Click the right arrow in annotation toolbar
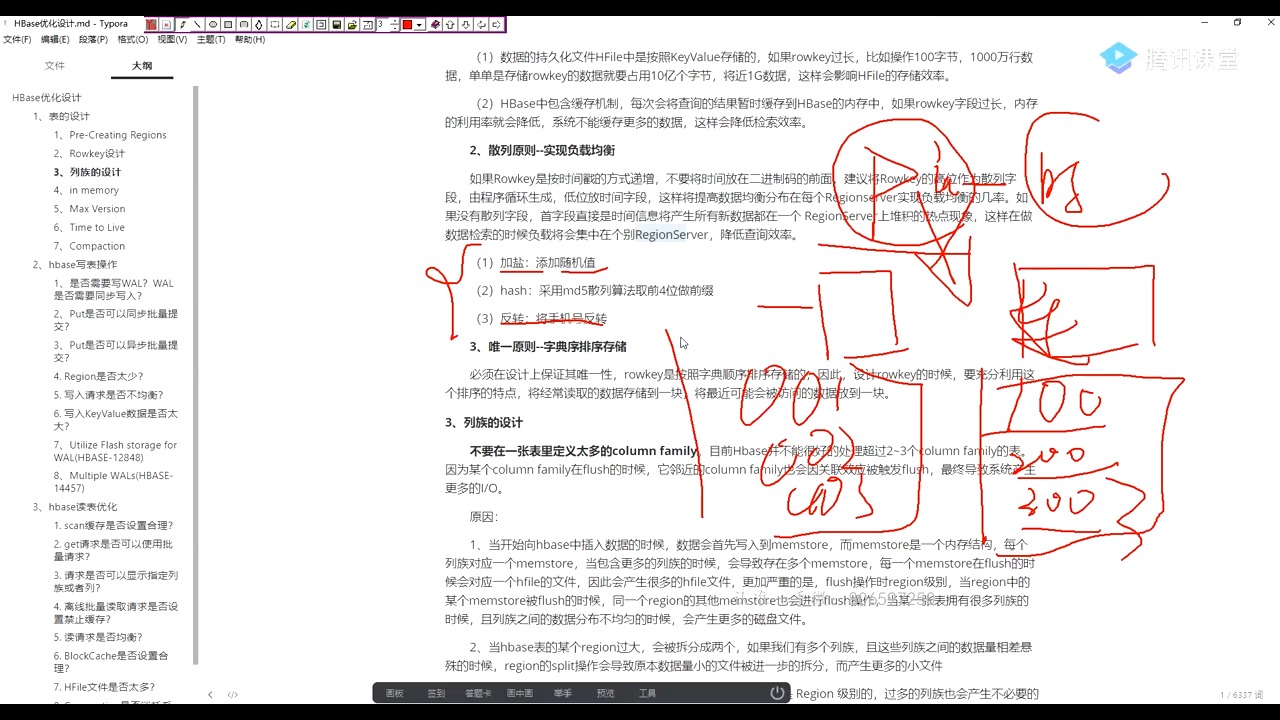 pos(496,24)
